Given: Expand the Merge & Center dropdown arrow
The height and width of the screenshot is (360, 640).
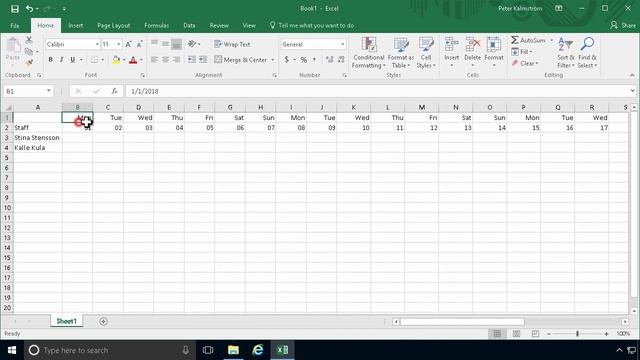Looking at the screenshot, I should [273, 60].
